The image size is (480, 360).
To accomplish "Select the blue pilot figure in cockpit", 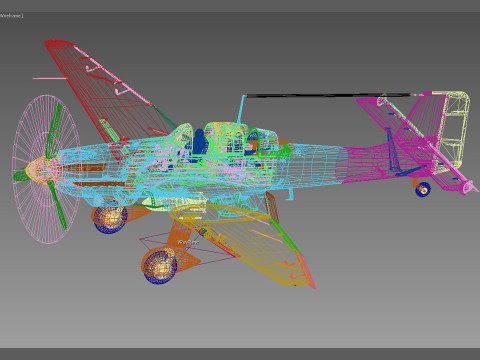I will click(x=200, y=142).
